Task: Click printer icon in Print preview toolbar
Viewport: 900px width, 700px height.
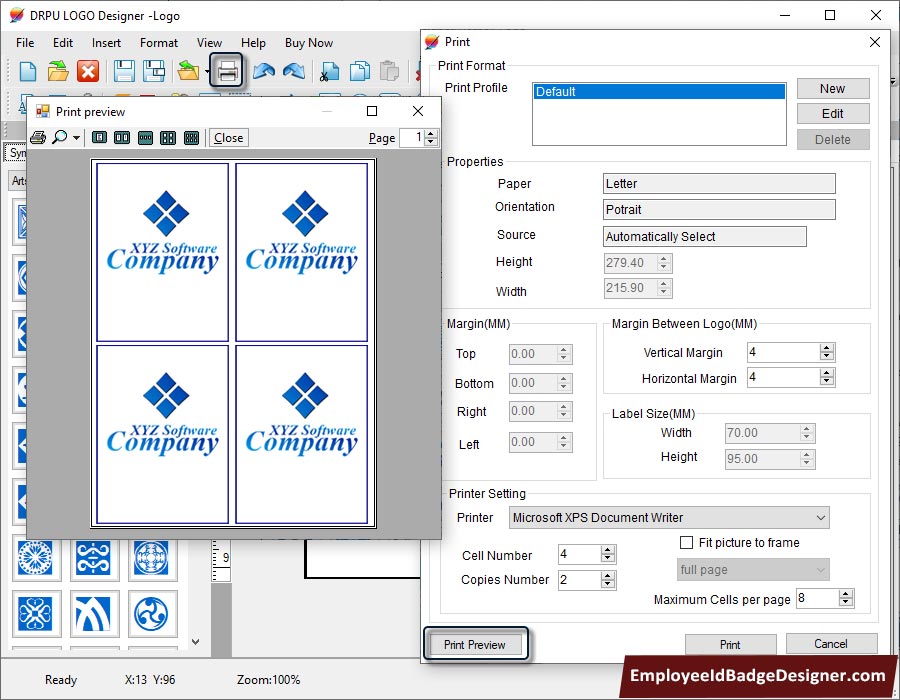Action: coord(38,138)
